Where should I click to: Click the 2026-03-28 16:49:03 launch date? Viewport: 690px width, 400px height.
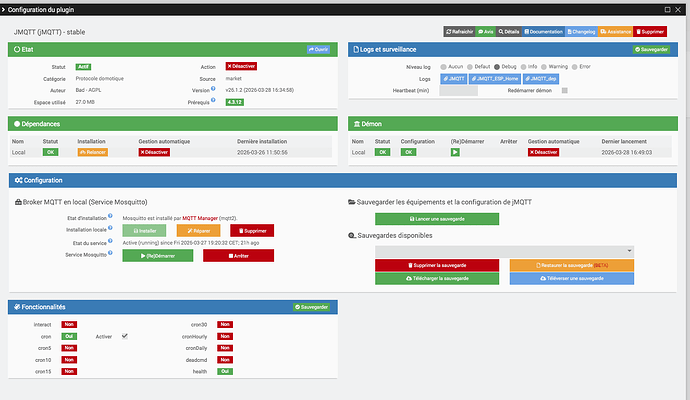pyautogui.click(x=627, y=152)
